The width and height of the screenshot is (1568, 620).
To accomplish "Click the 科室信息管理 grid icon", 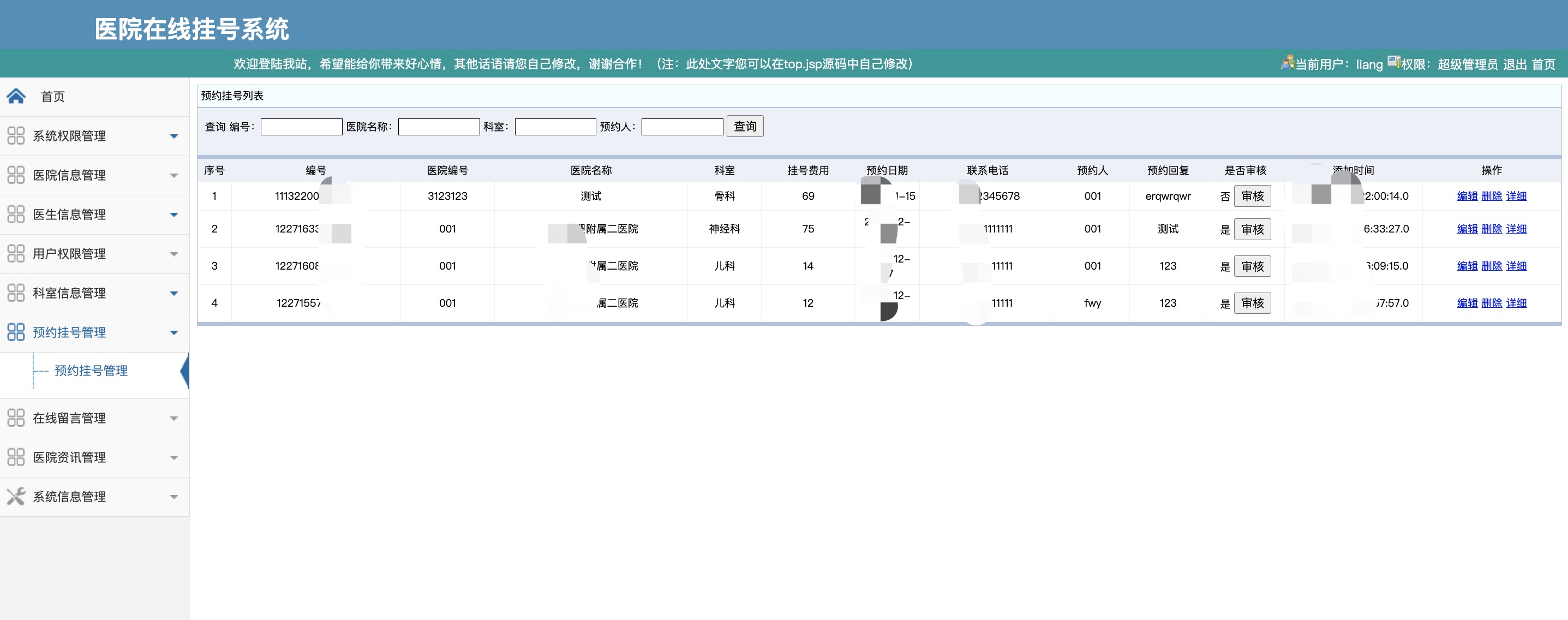I will [x=16, y=293].
